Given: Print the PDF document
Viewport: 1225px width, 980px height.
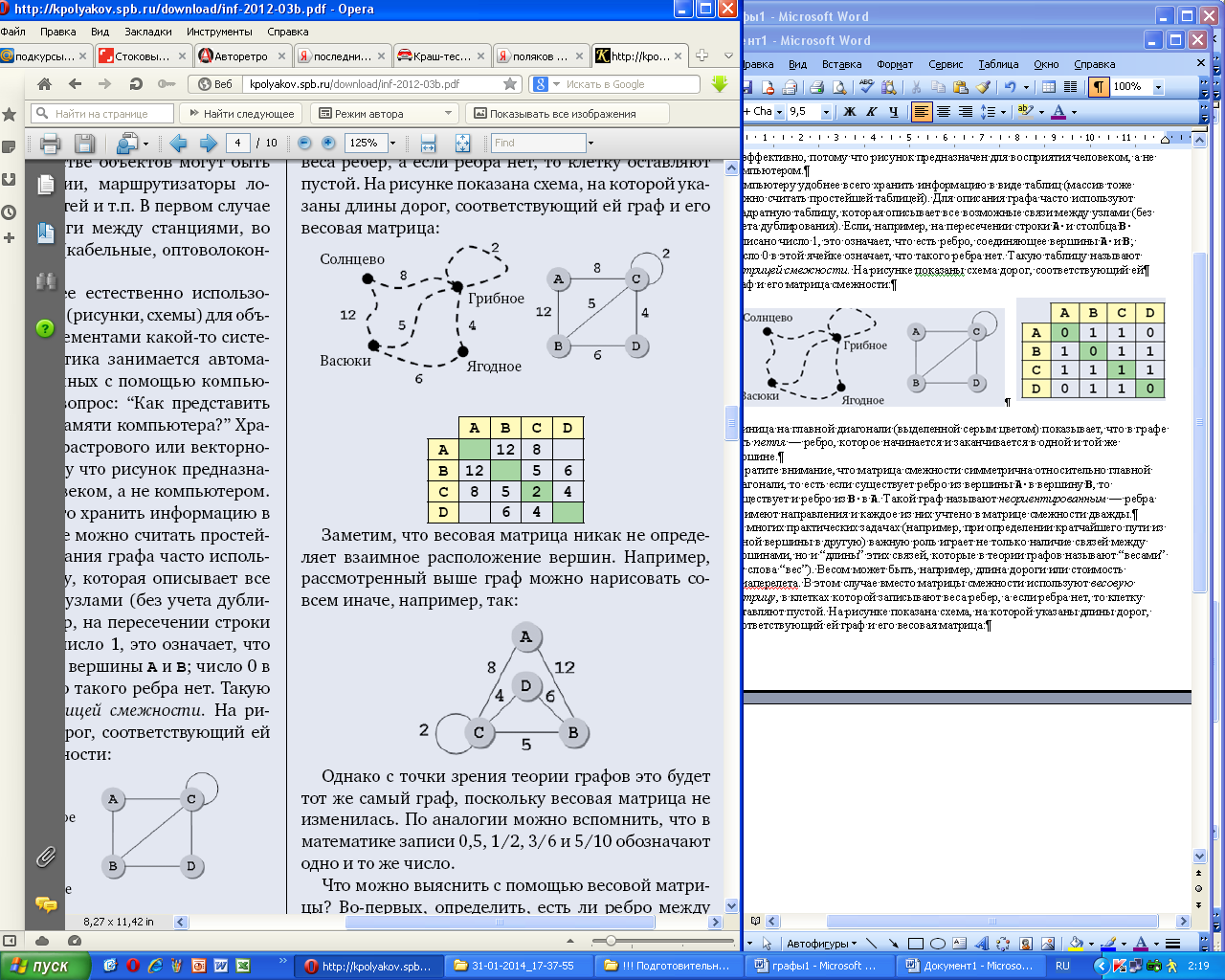Looking at the screenshot, I should coord(50,144).
